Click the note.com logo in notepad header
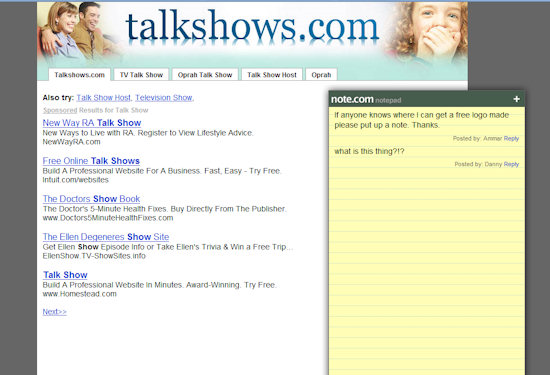This screenshot has width=550, height=375. click(x=352, y=99)
